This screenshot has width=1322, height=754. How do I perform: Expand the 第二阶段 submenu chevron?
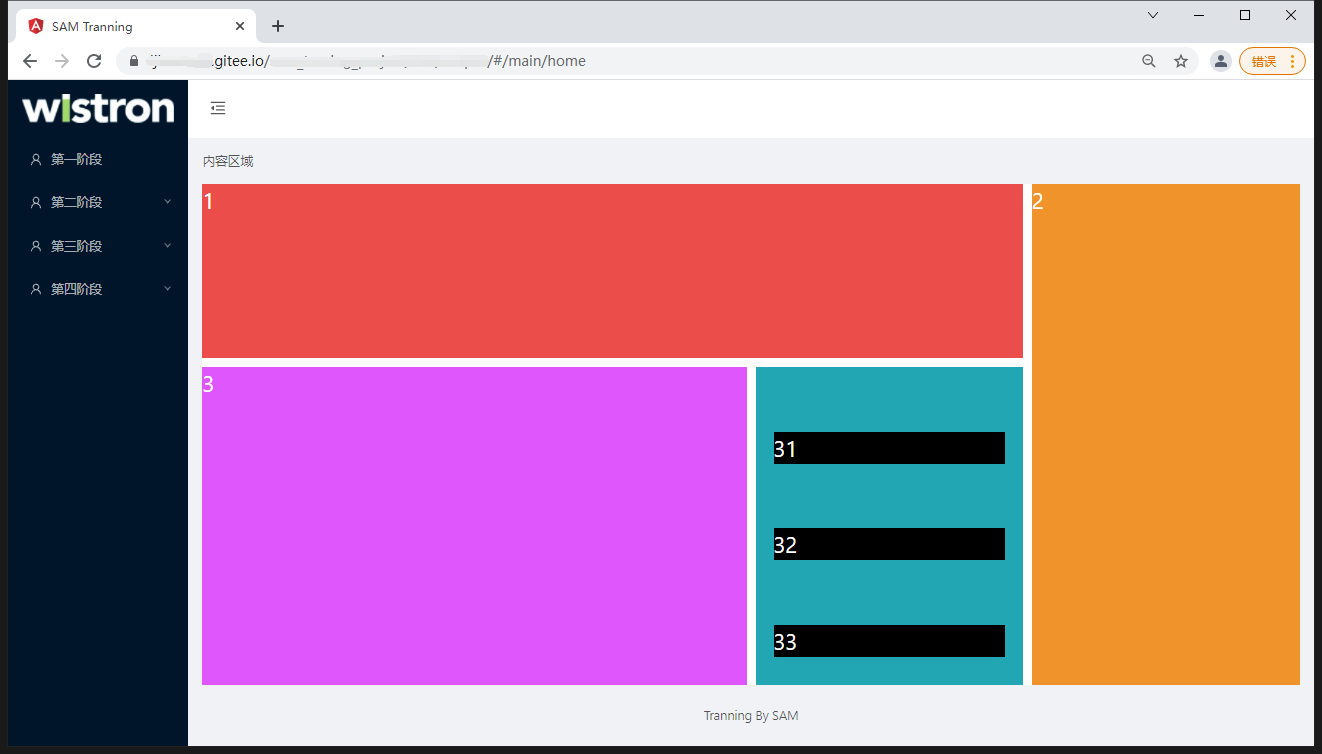(x=167, y=202)
